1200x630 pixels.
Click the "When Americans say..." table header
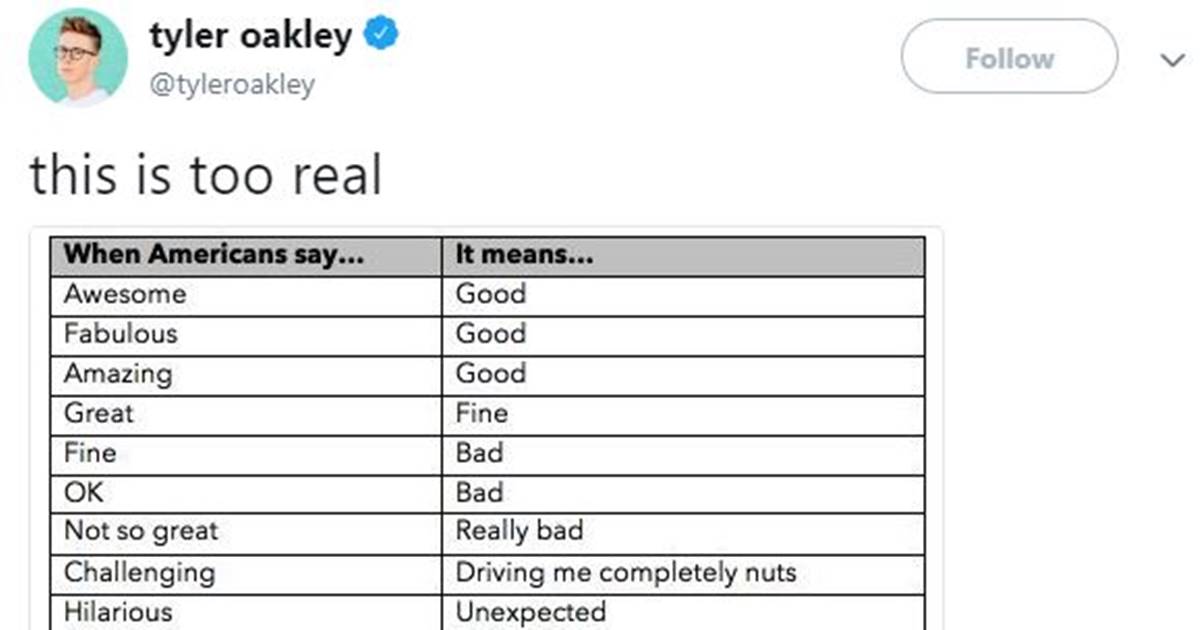pos(213,255)
